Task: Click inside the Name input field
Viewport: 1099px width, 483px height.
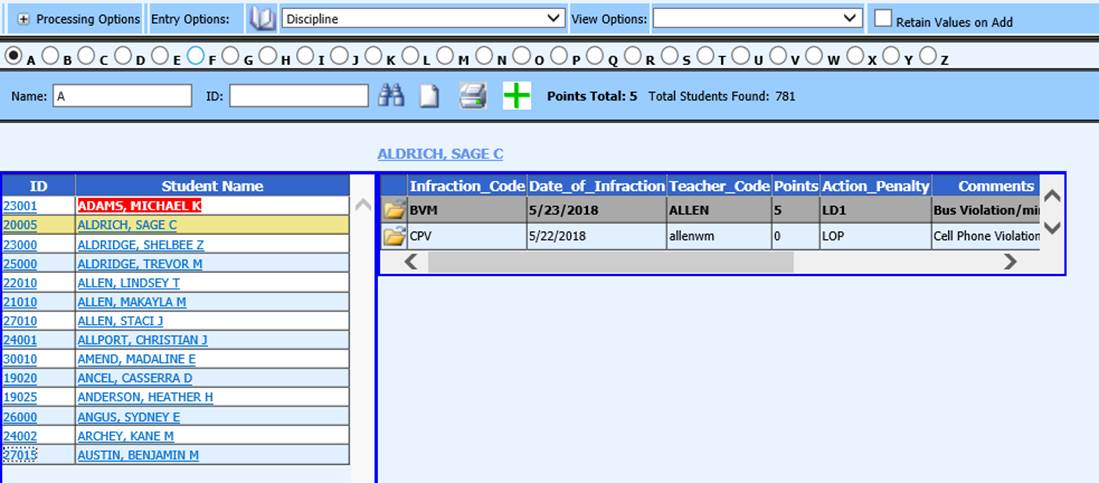Action: point(121,96)
